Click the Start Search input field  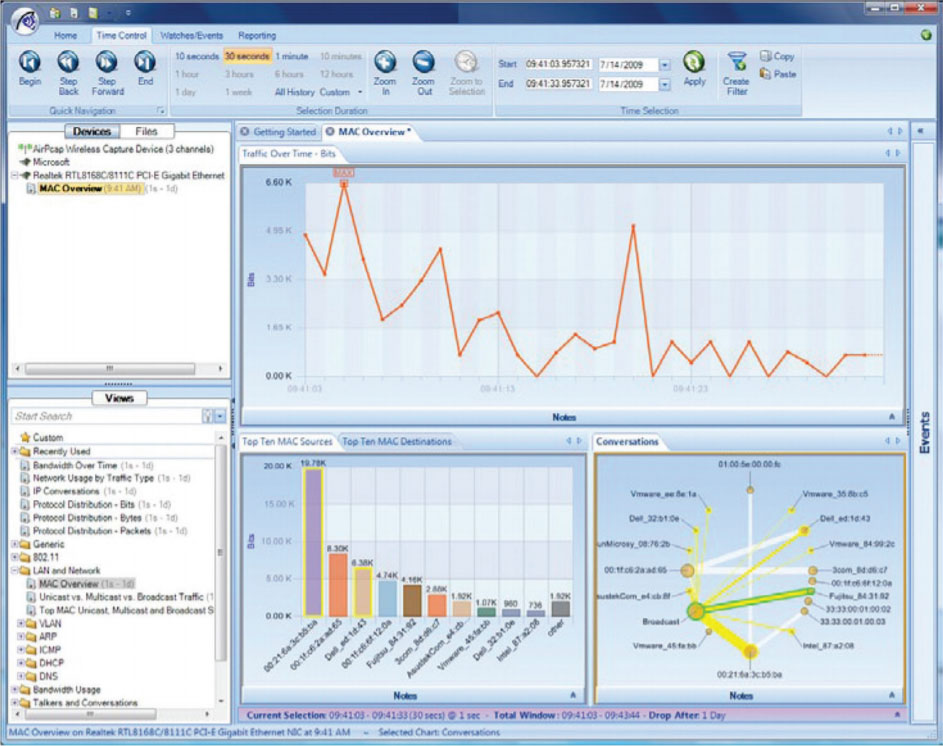coord(105,416)
